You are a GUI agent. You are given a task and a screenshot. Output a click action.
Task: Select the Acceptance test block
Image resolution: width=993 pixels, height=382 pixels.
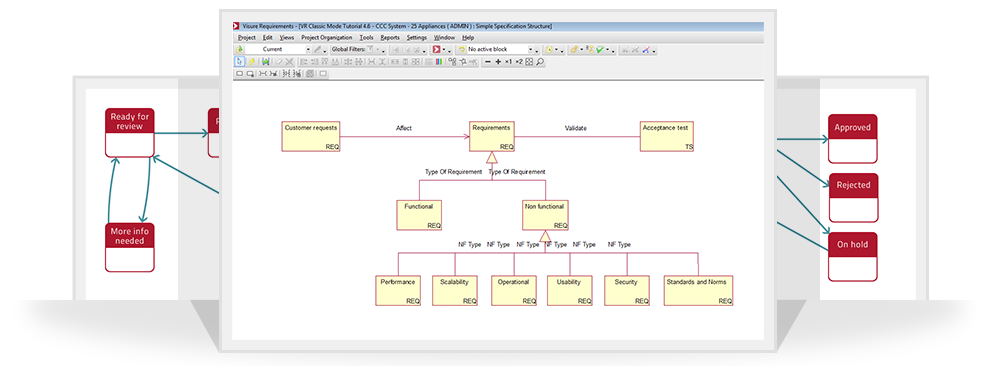click(667, 136)
